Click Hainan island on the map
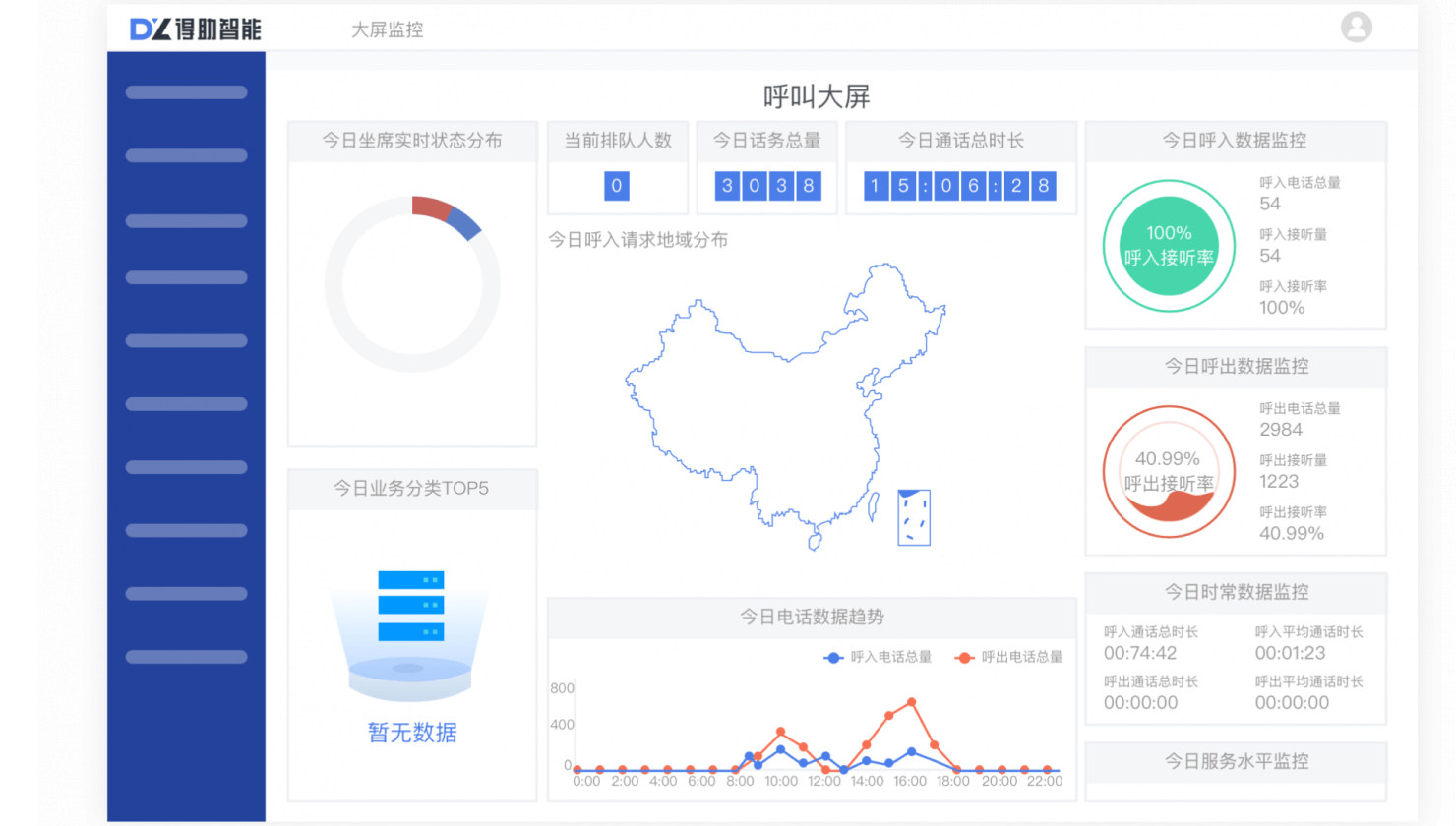 coord(815,541)
